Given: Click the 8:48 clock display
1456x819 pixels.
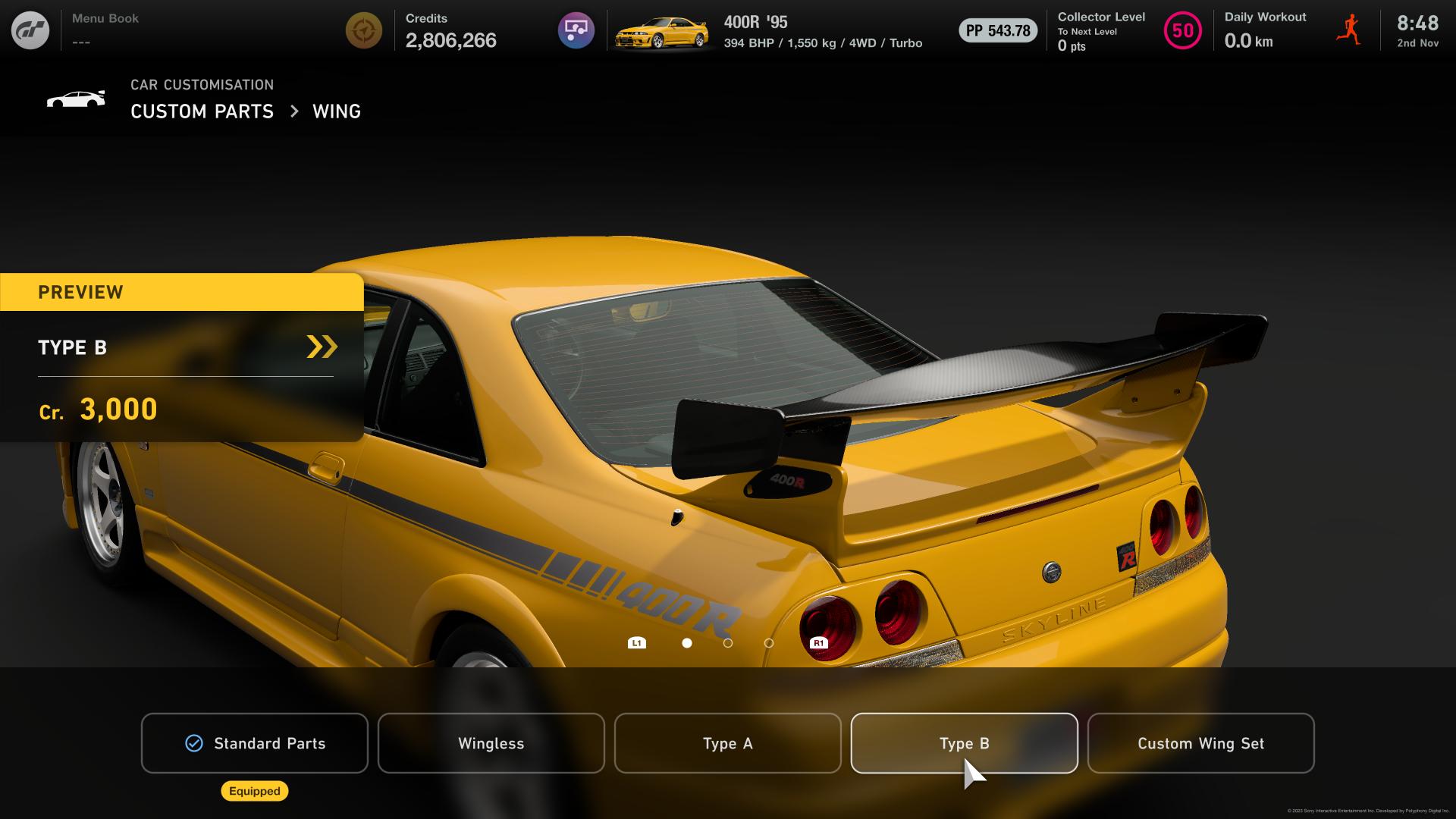Looking at the screenshot, I should click(1417, 24).
